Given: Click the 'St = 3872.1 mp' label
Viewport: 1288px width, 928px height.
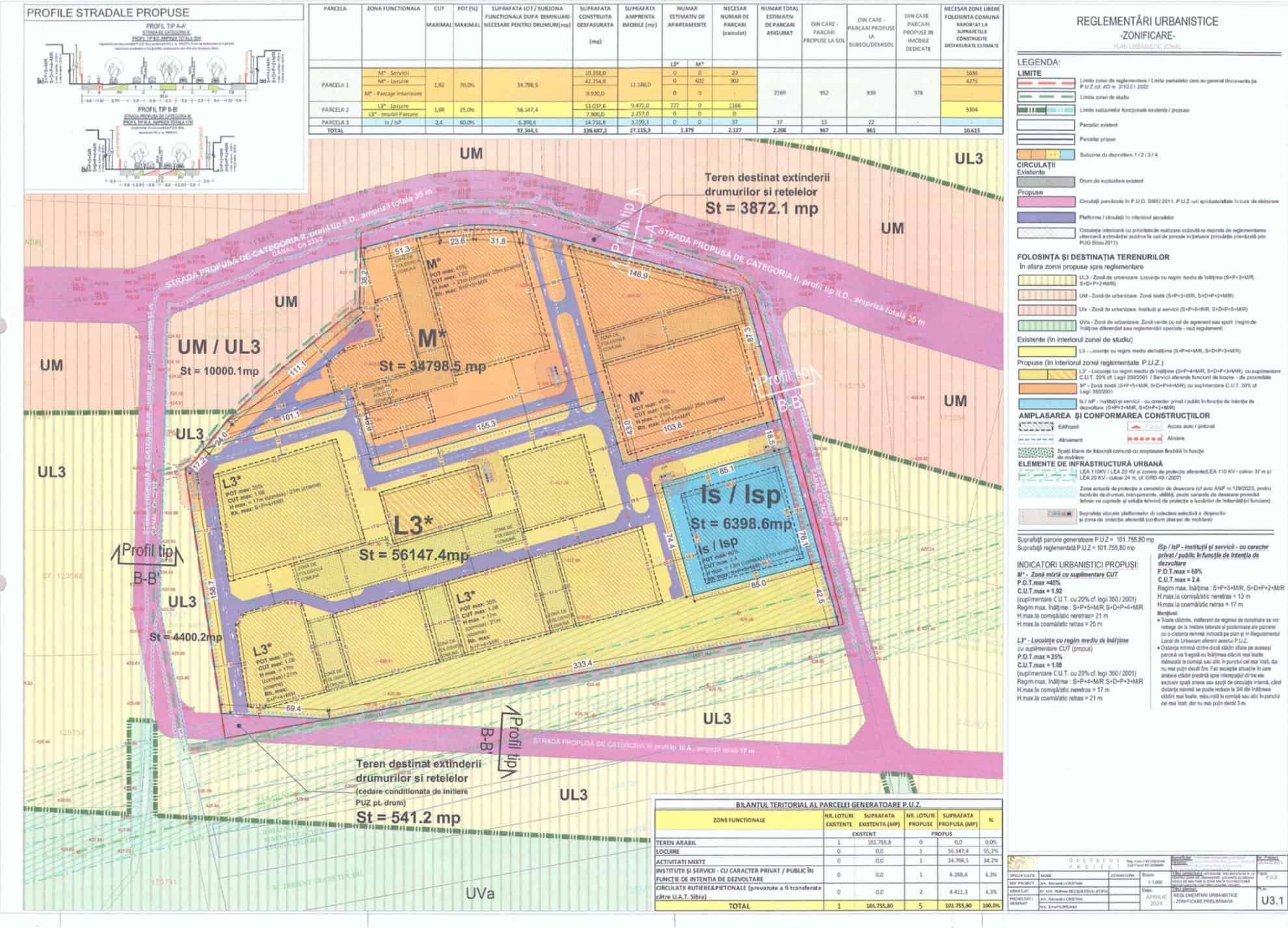Looking at the screenshot, I should (762, 208).
